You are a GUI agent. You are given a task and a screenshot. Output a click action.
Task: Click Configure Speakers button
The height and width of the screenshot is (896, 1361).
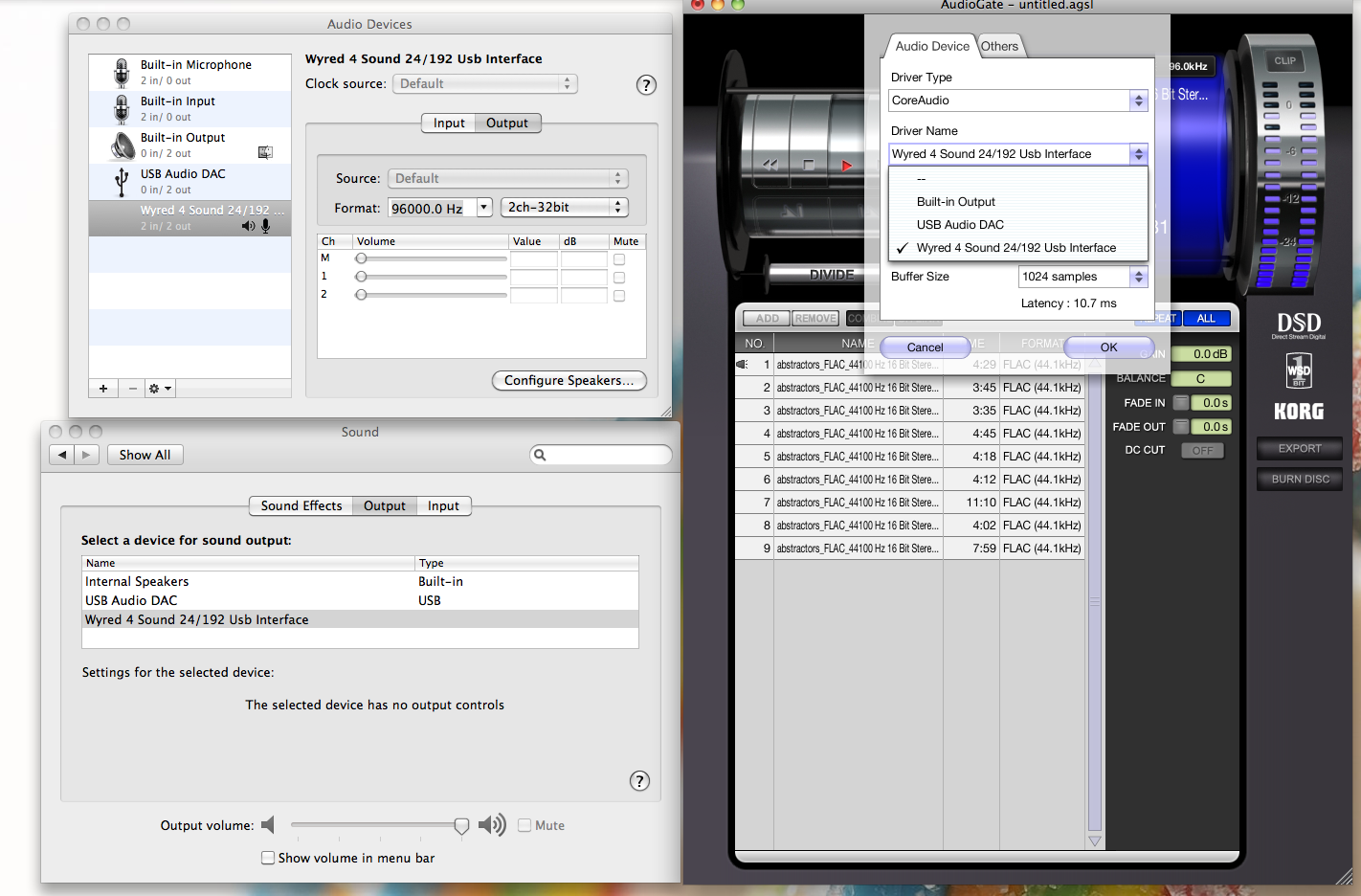[x=569, y=380]
